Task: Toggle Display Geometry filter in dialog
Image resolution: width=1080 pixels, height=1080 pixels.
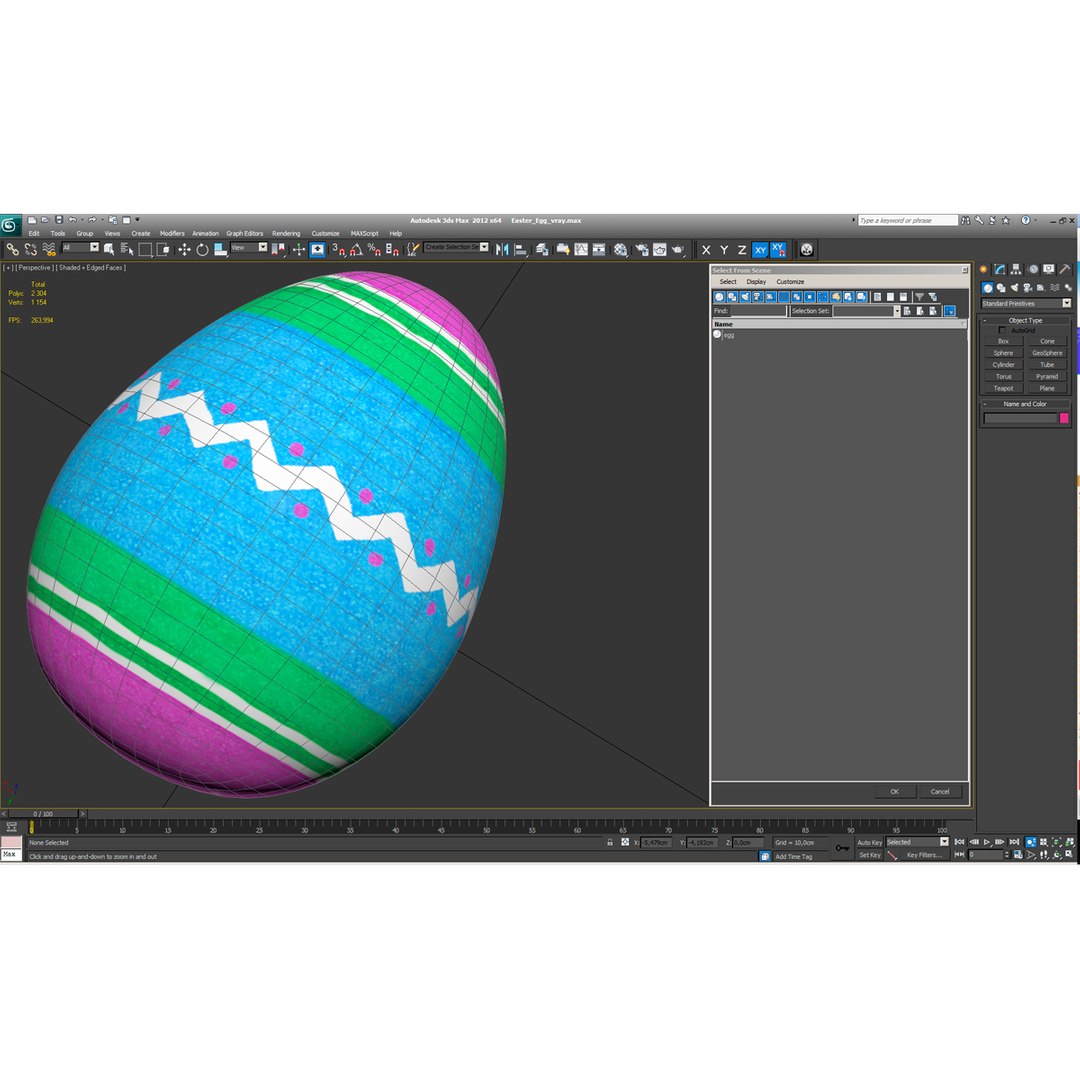Action: pyautogui.click(x=719, y=297)
